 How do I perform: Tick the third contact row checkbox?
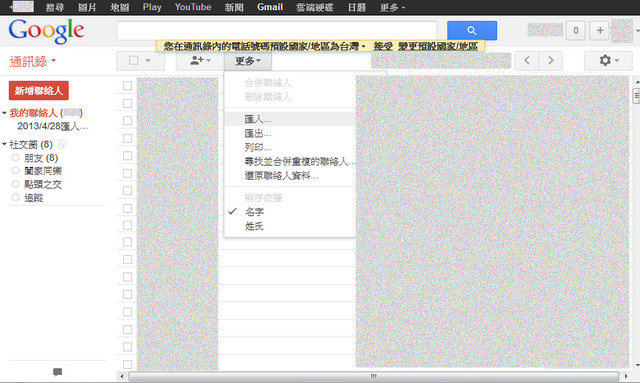pos(127,121)
